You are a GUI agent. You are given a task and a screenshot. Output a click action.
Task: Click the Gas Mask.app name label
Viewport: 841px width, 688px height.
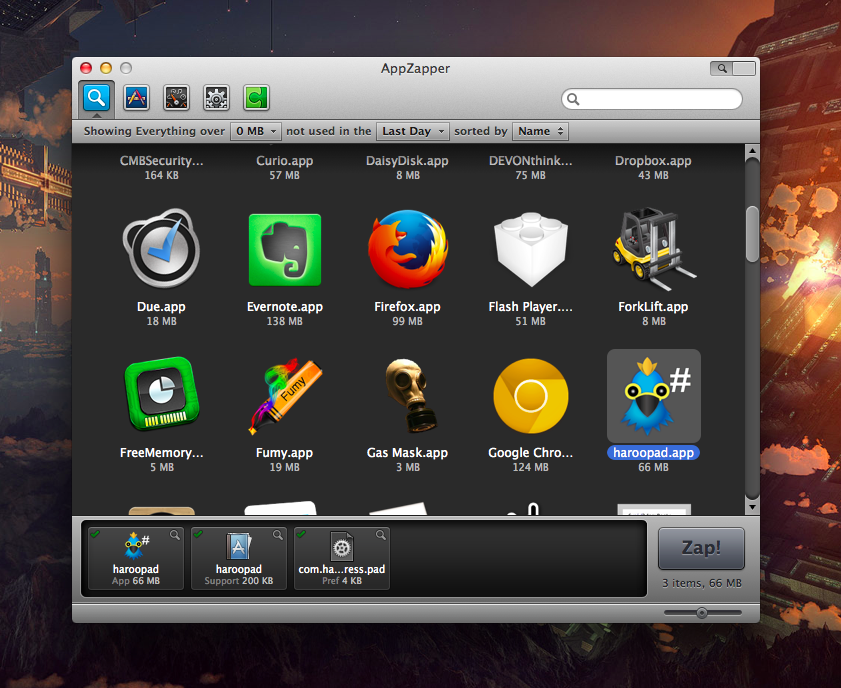(x=407, y=453)
